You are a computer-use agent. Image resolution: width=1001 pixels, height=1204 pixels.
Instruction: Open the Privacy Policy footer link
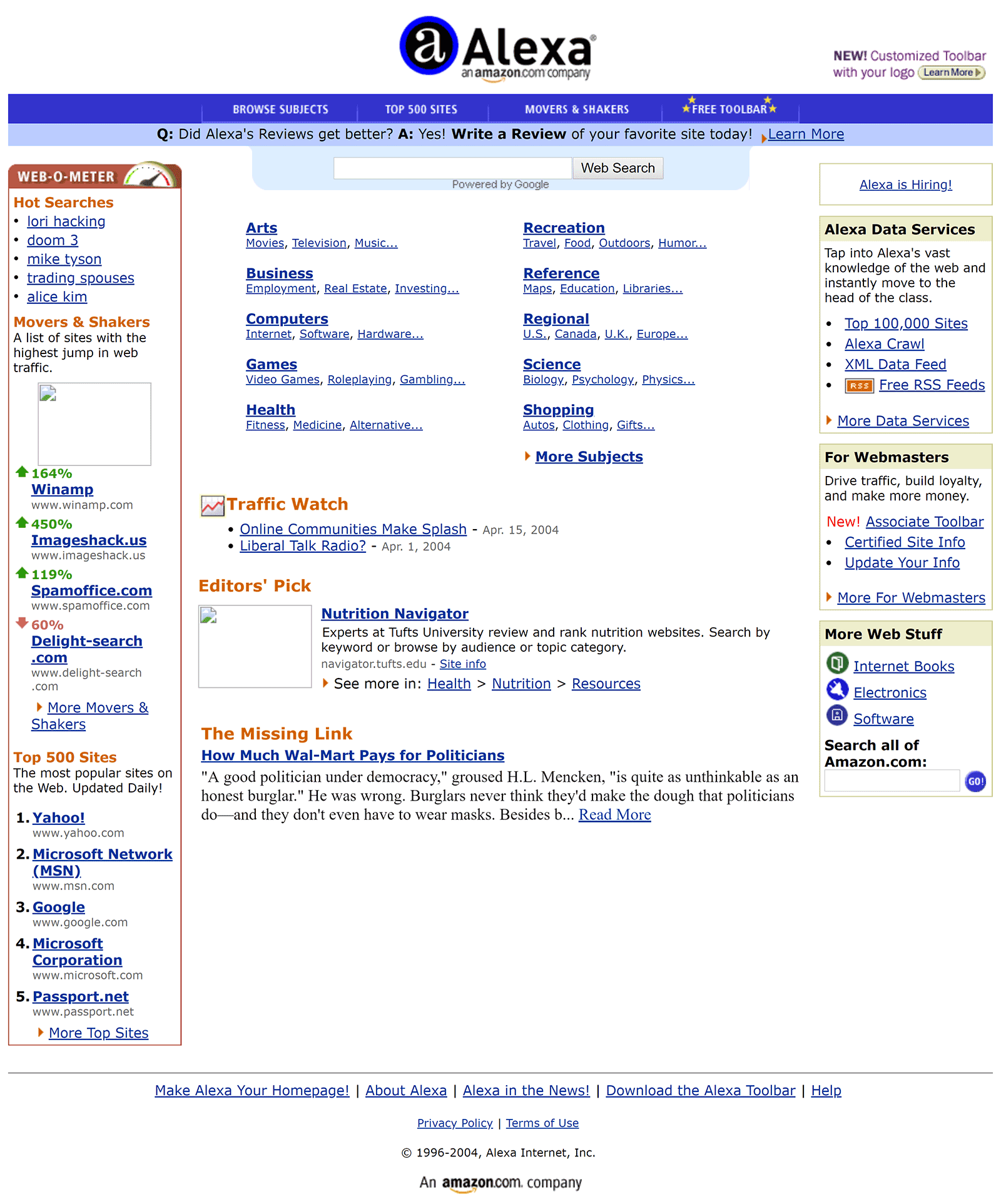coord(455,1123)
